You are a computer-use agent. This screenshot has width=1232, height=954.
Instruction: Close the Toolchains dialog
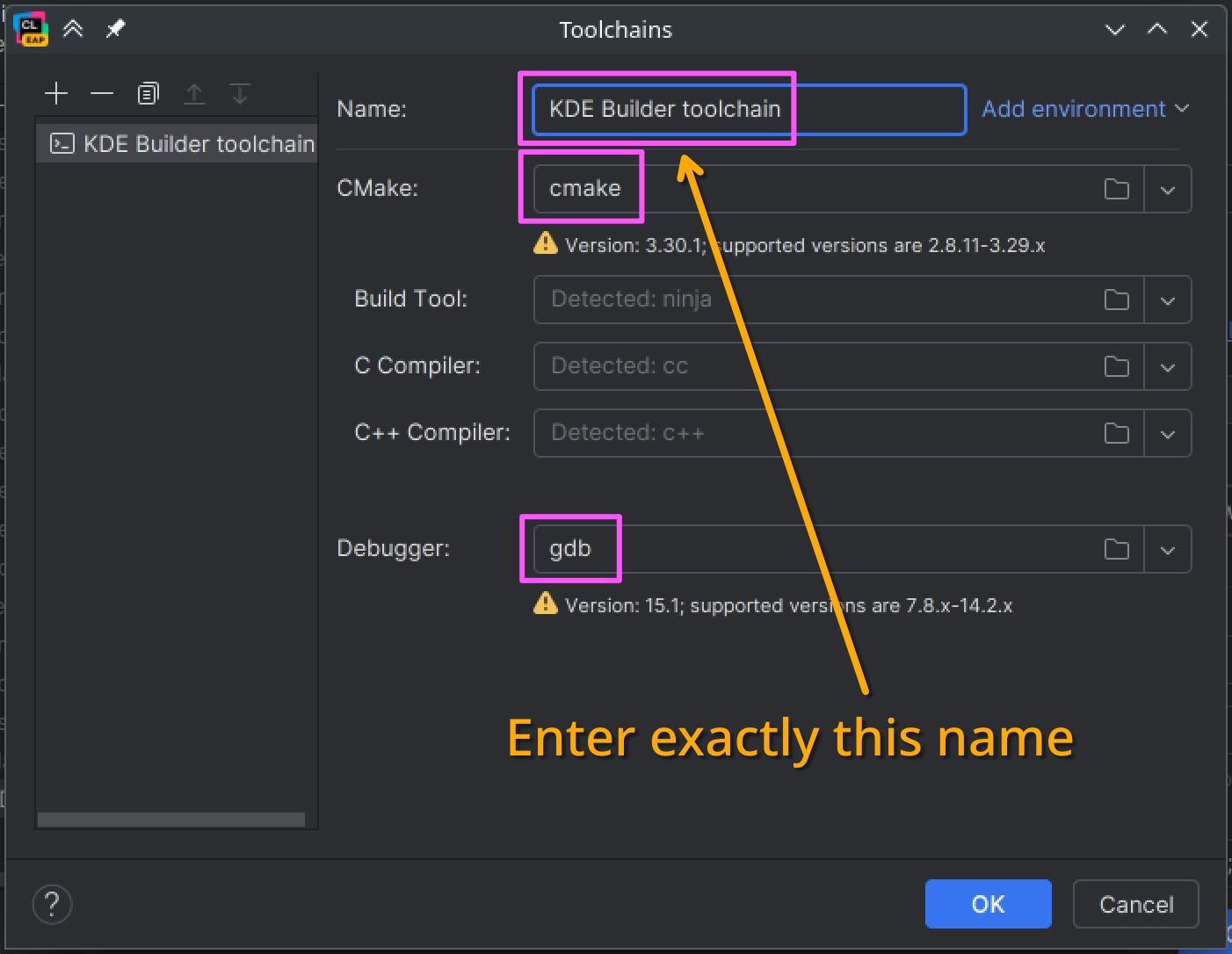(x=1199, y=29)
